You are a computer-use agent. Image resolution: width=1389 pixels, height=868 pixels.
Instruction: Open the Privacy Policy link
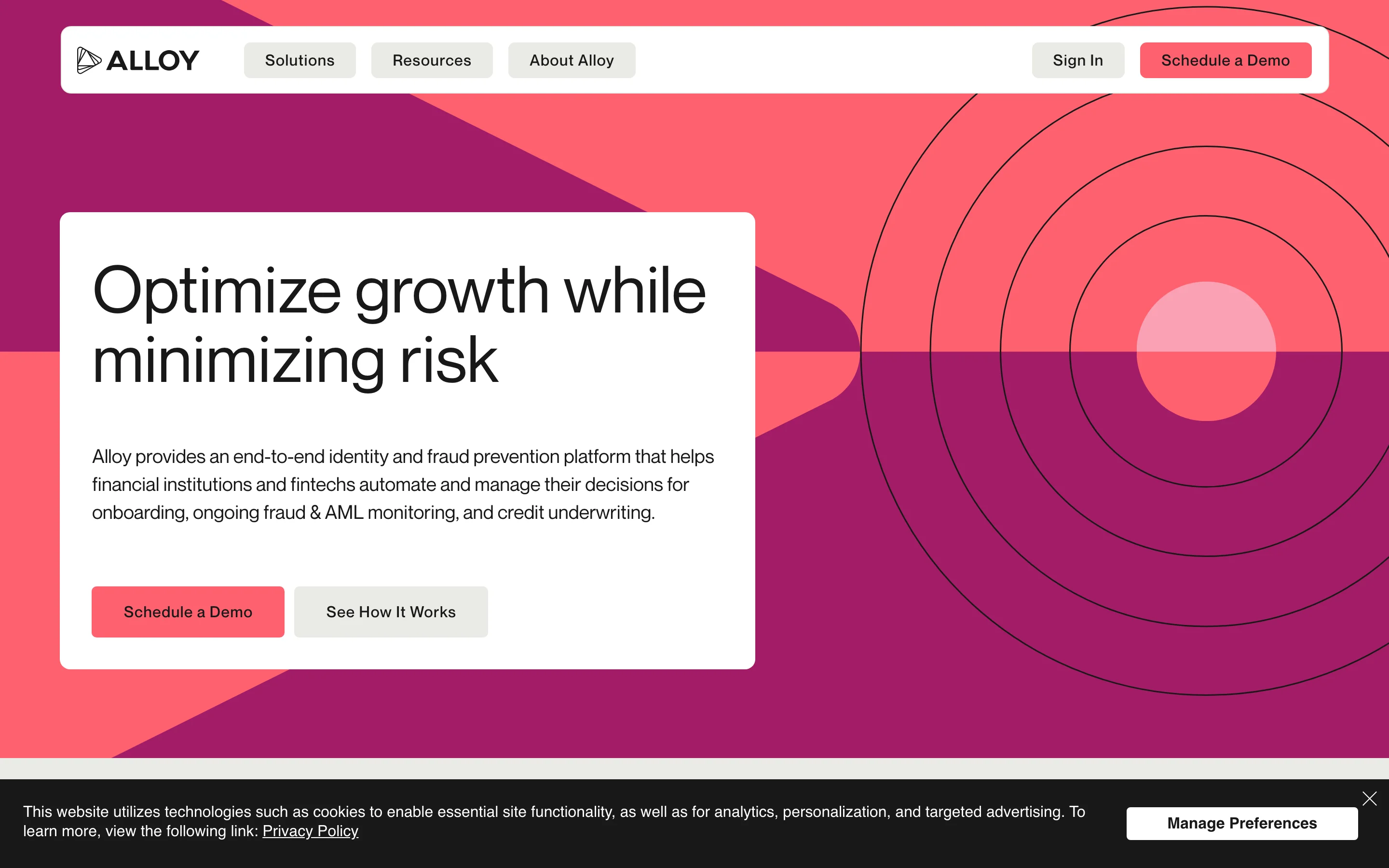pyautogui.click(x=311, y=831)
